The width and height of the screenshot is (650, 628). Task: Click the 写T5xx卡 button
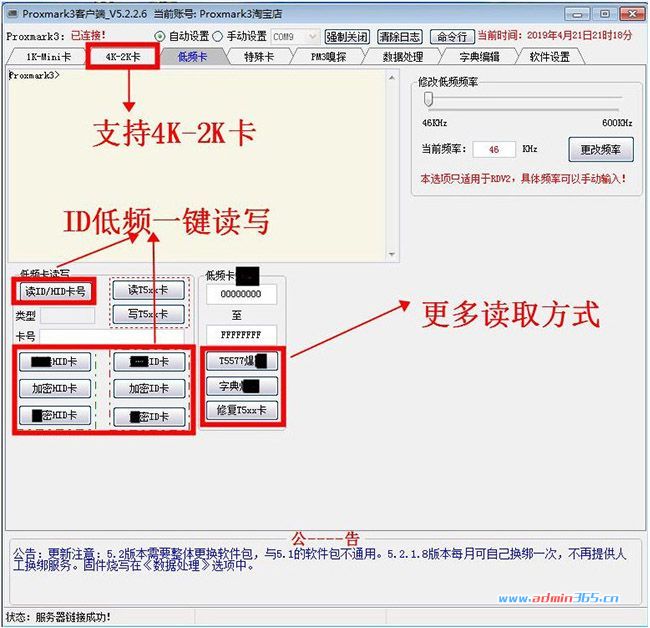148,314
